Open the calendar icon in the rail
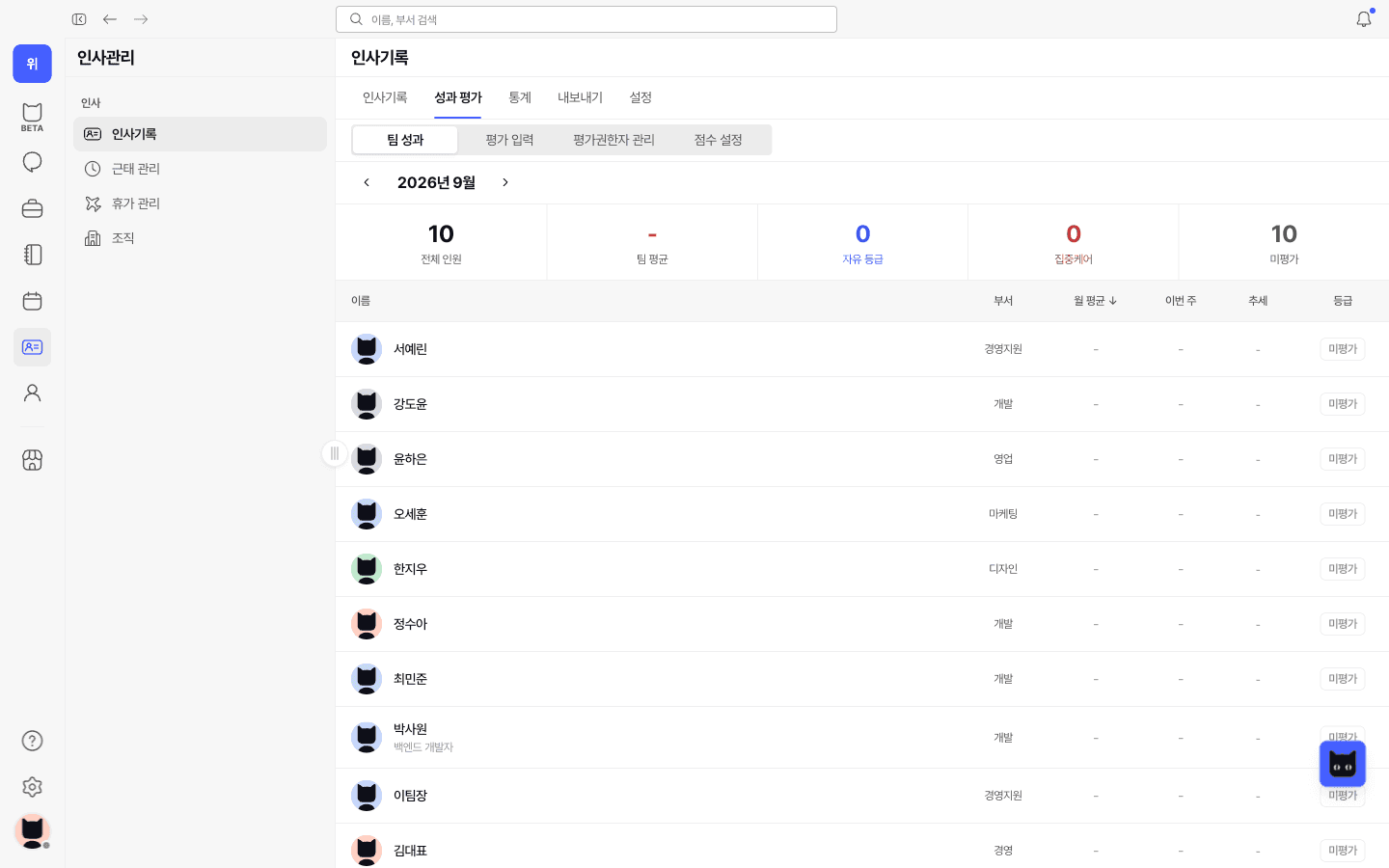This screenshot has height=868, width=1389. point(32,301)
